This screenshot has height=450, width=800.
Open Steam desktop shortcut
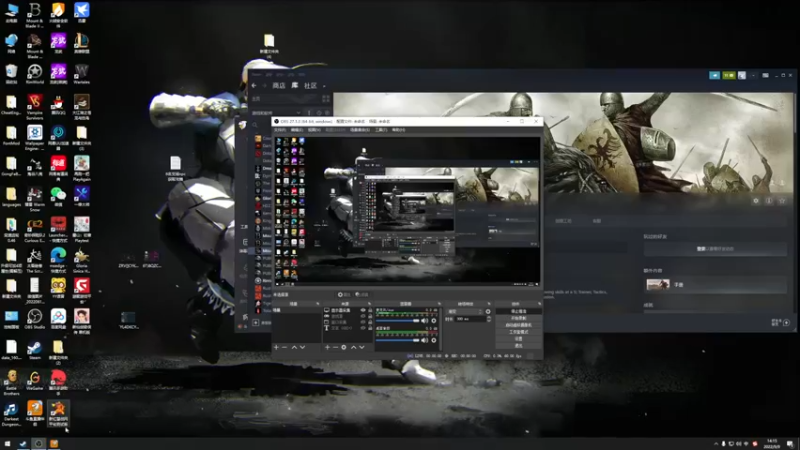[x=35, y=350]
